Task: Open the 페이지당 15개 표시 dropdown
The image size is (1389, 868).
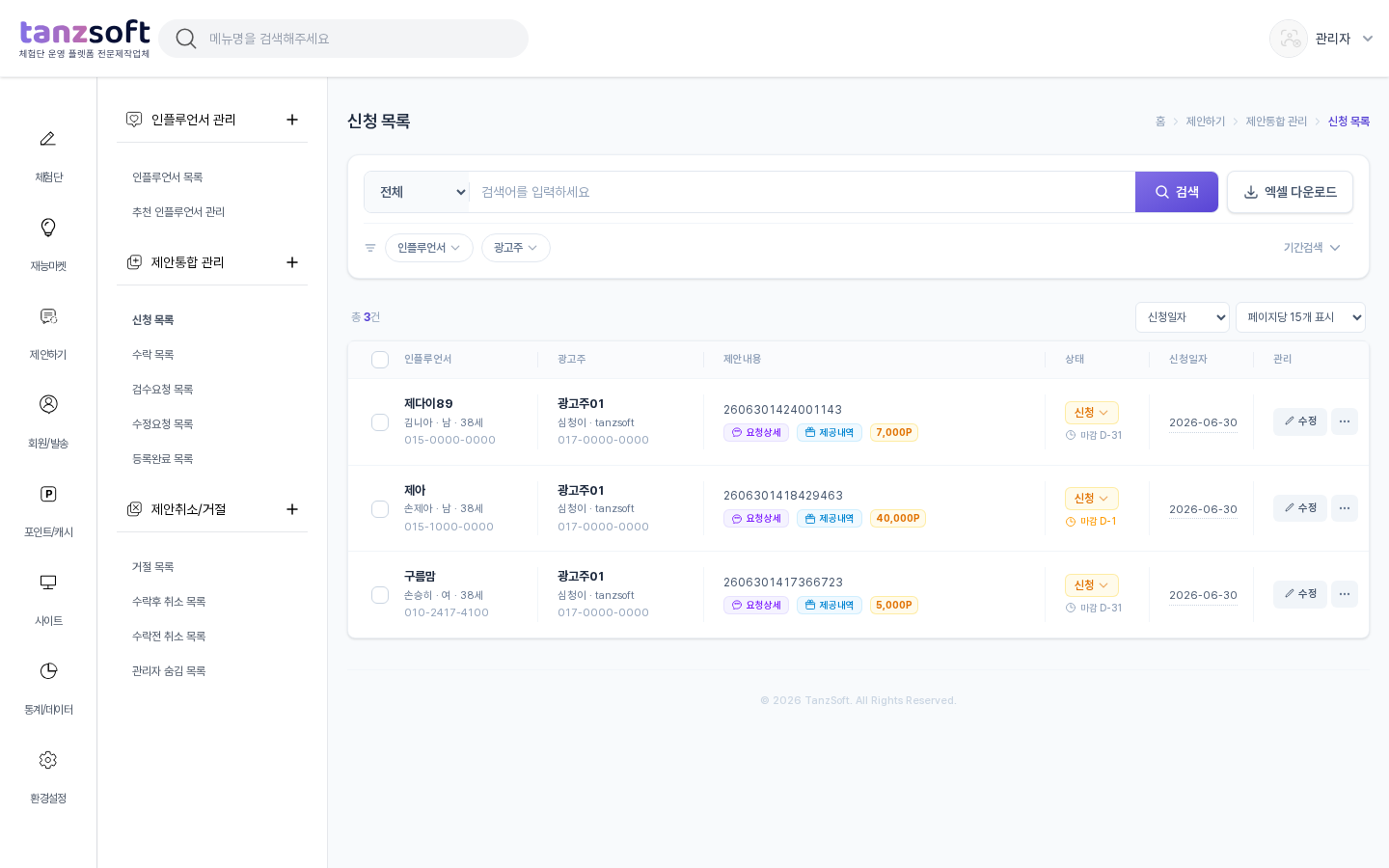Action: pyautogui.click(x=1300, y=317)
